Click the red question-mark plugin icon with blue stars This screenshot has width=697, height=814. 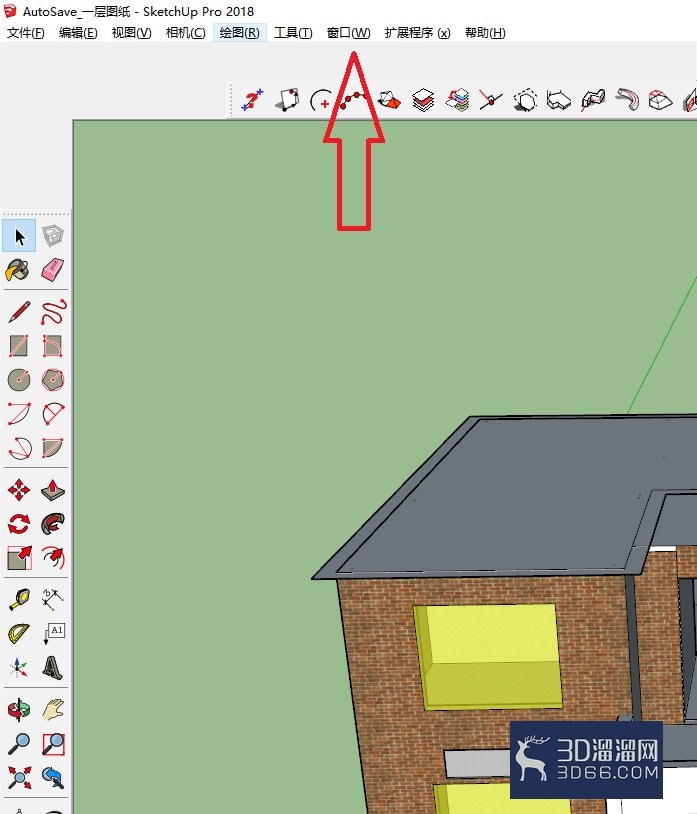[252, 100]
